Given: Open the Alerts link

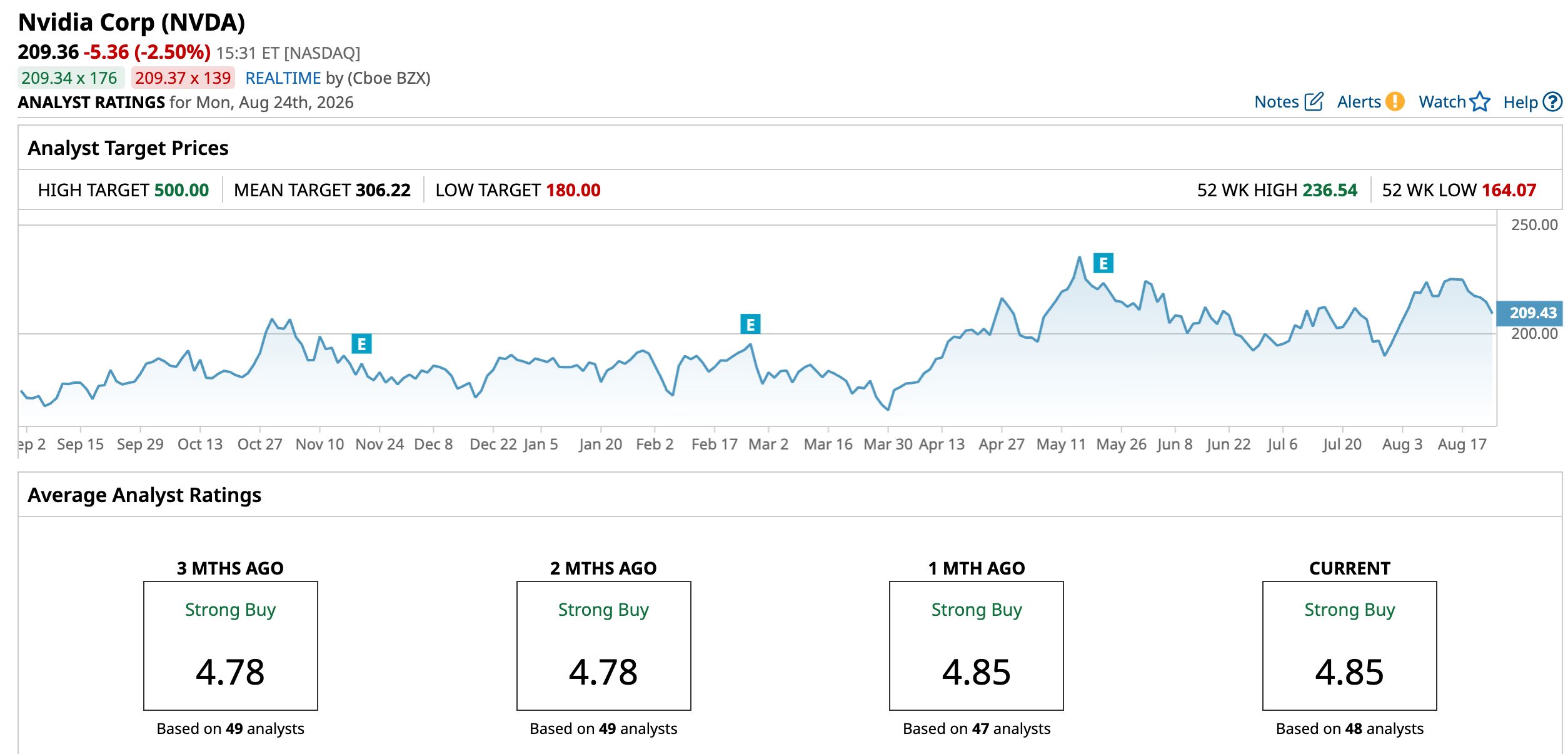Looking at the screenshot, I should click(x=1359, y=102).
